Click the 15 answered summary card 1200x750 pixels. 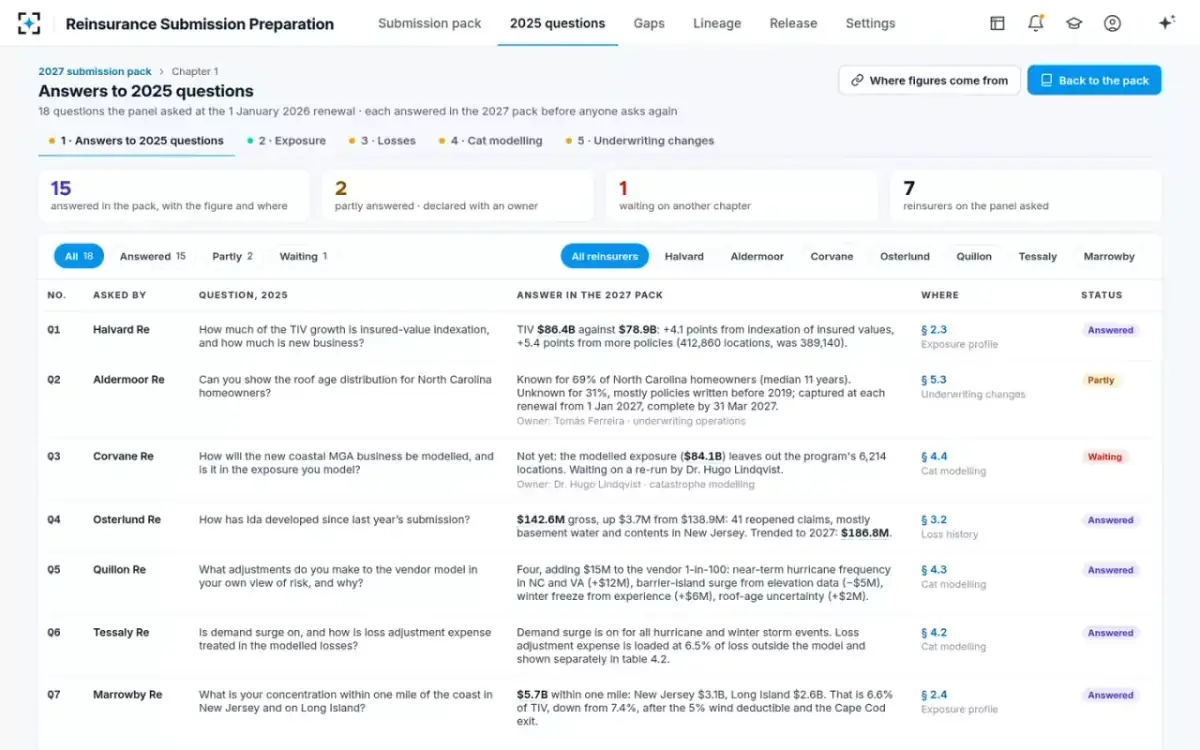point(174,196)
